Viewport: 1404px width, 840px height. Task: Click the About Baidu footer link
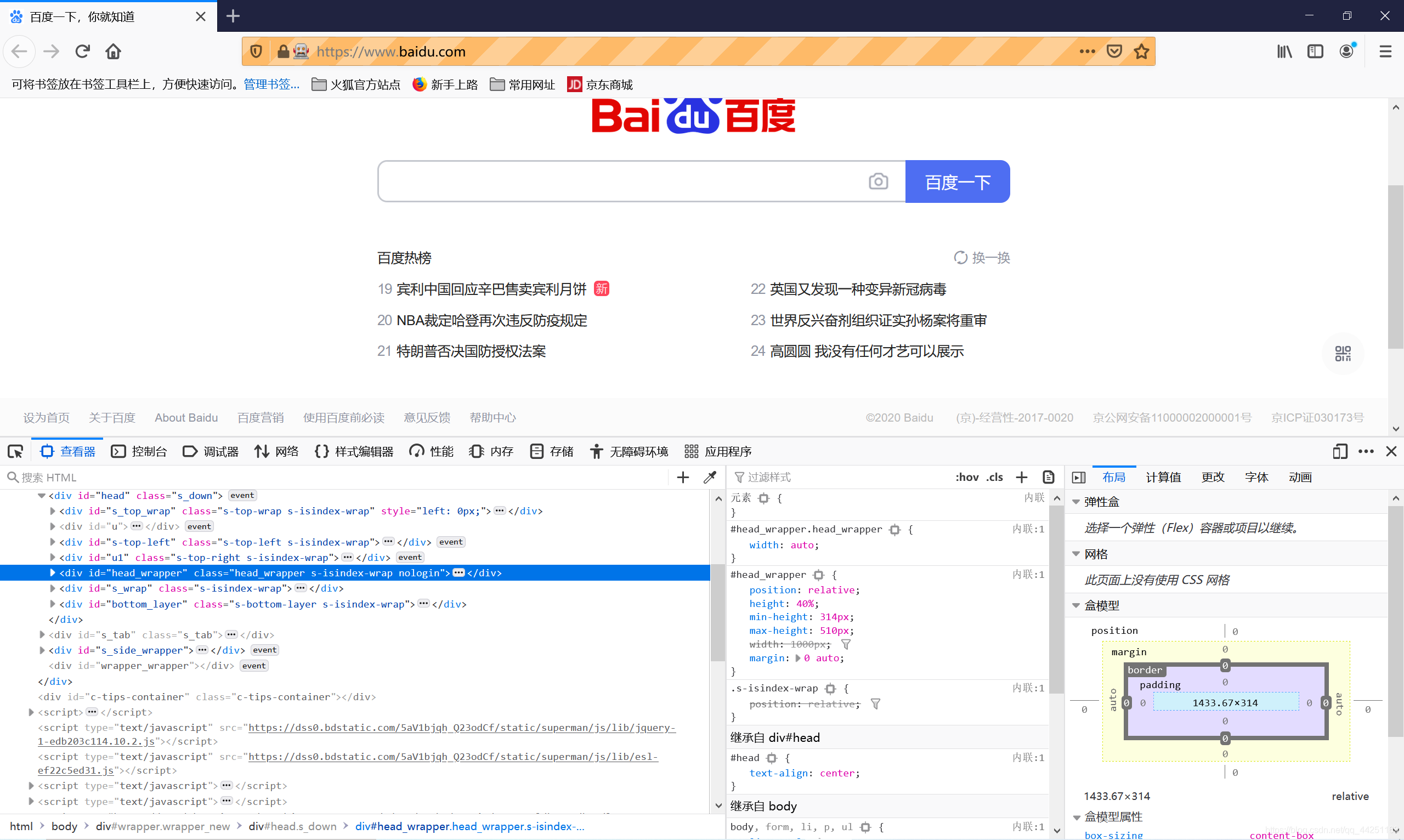[186, 418]
